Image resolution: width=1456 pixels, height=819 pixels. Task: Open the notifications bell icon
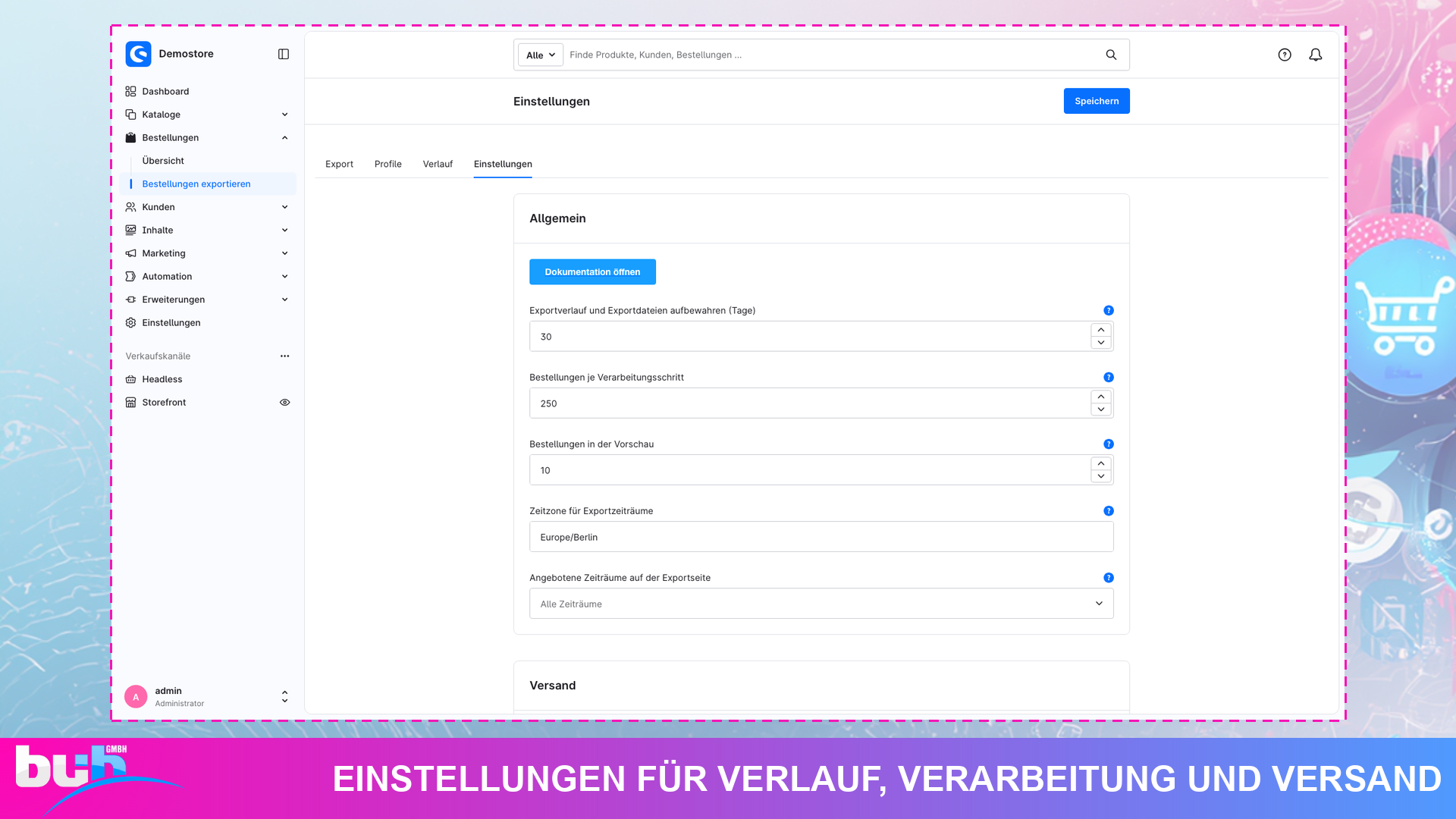(x=1316, y=55)
